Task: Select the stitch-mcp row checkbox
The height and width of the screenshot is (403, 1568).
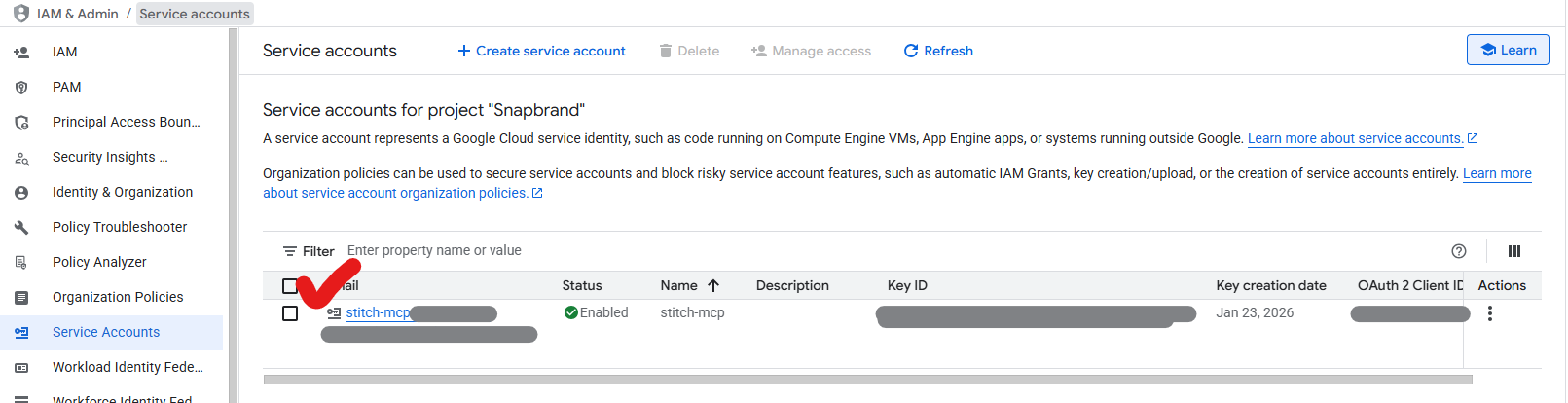Action: click(290, 313)
